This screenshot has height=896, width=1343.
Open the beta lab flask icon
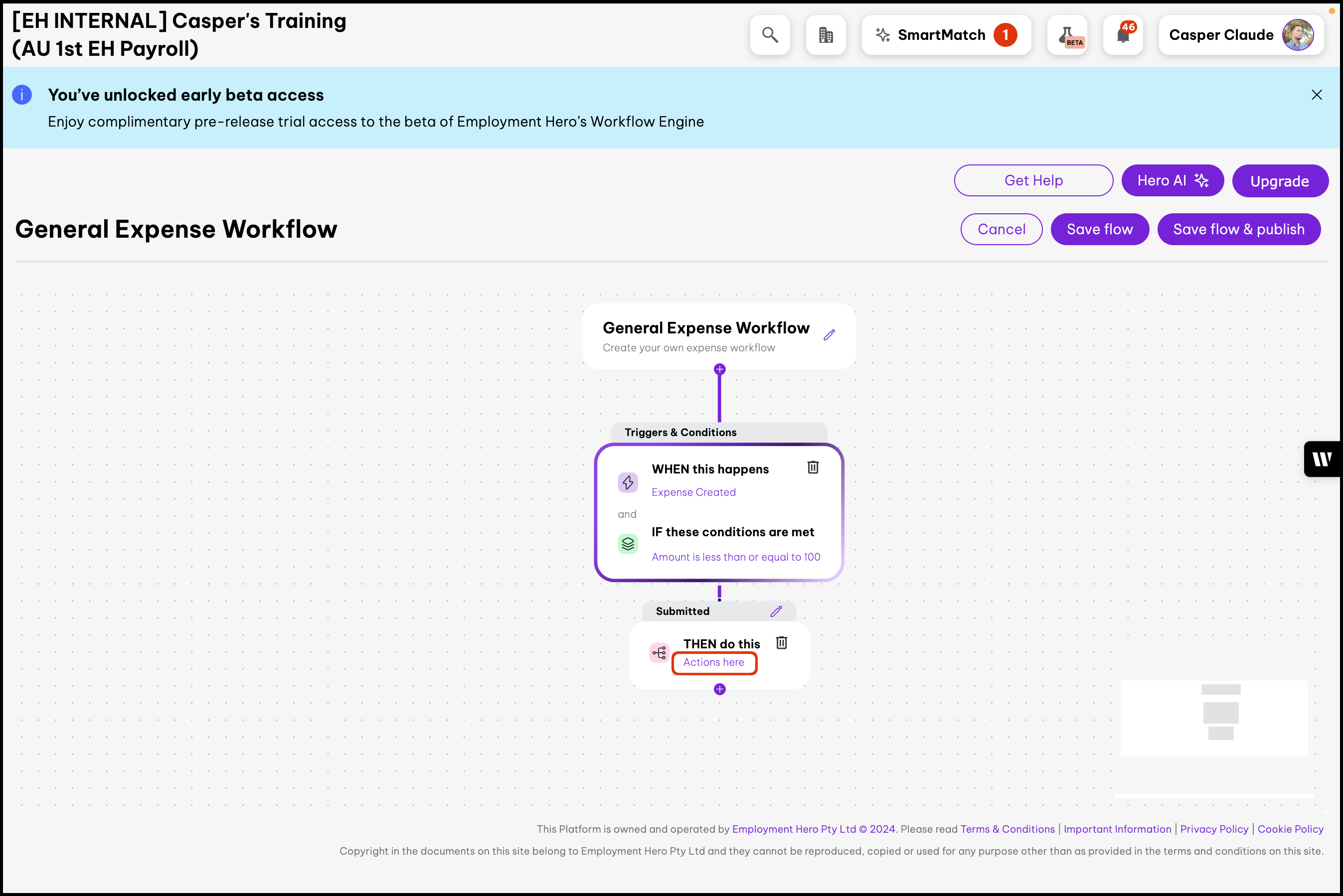[x=1067, y=35]
